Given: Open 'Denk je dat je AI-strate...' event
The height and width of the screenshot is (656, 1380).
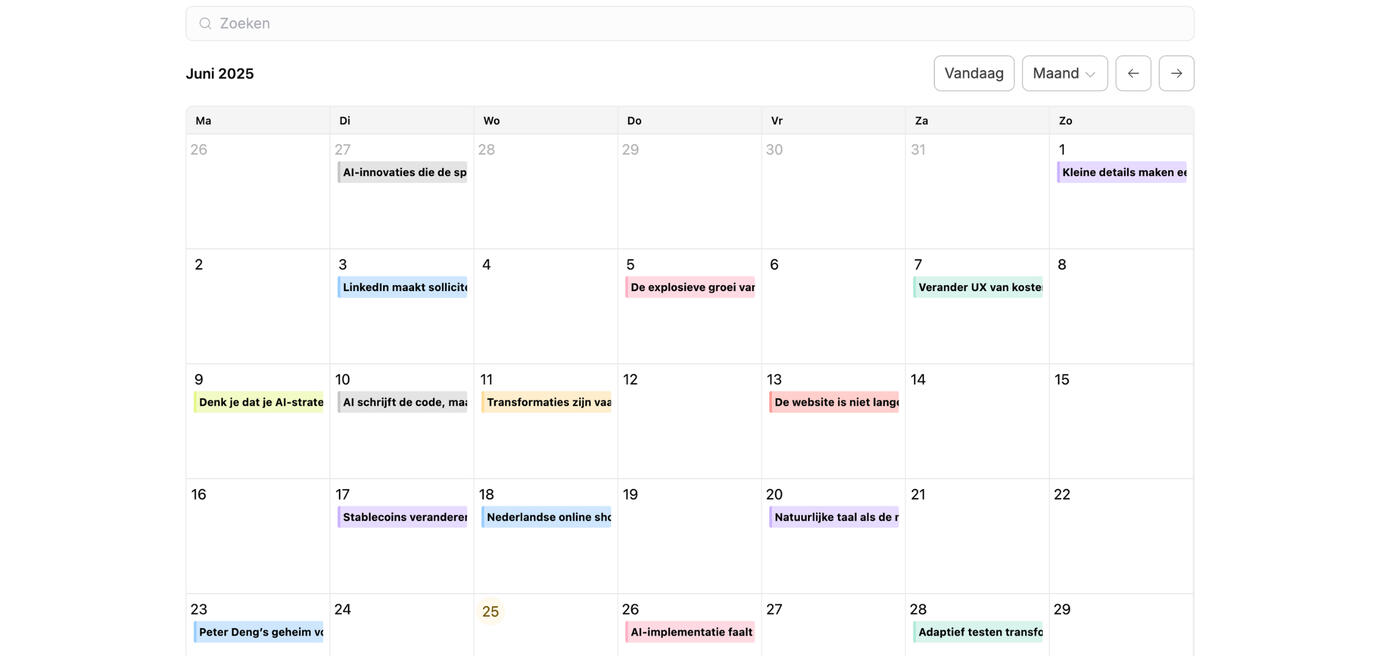Looking at the screenshot, I should point(259,402).
